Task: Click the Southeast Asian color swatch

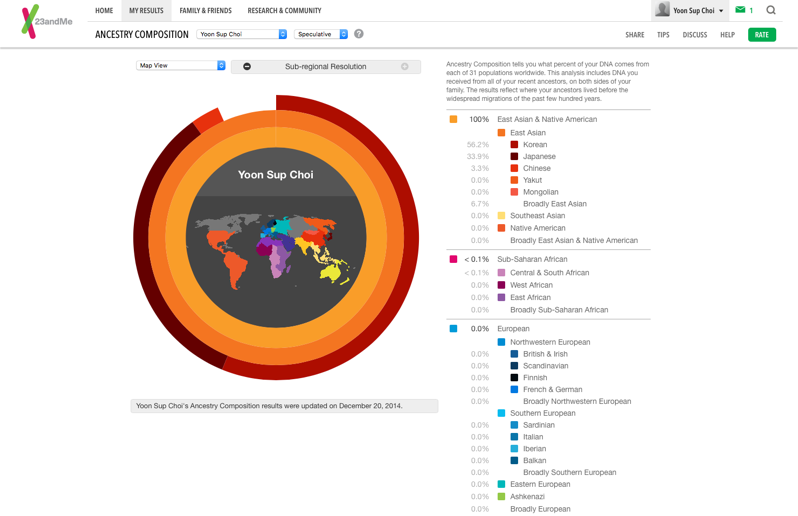Action: [x=501, y=216]
